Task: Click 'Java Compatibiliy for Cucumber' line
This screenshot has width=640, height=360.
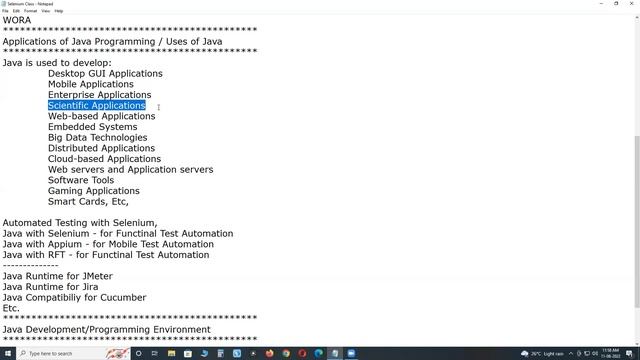Action: [x=74, y=298]
